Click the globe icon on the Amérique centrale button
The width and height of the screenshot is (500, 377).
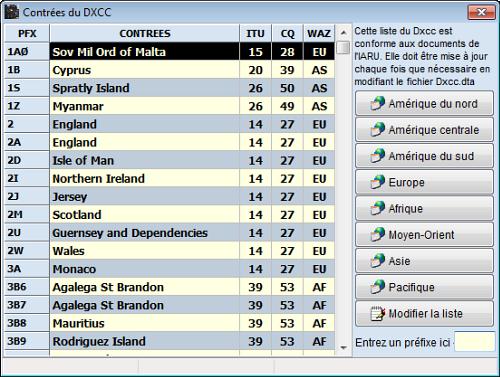[378, 129]
